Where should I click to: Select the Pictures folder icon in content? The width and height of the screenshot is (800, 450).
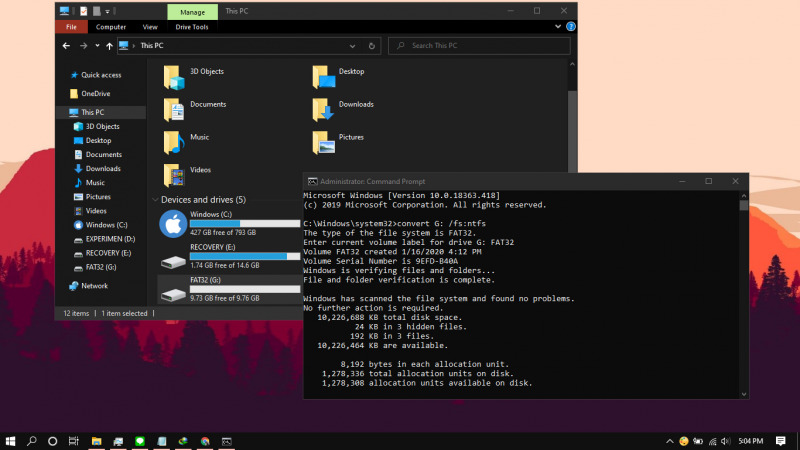coord(323,142)
